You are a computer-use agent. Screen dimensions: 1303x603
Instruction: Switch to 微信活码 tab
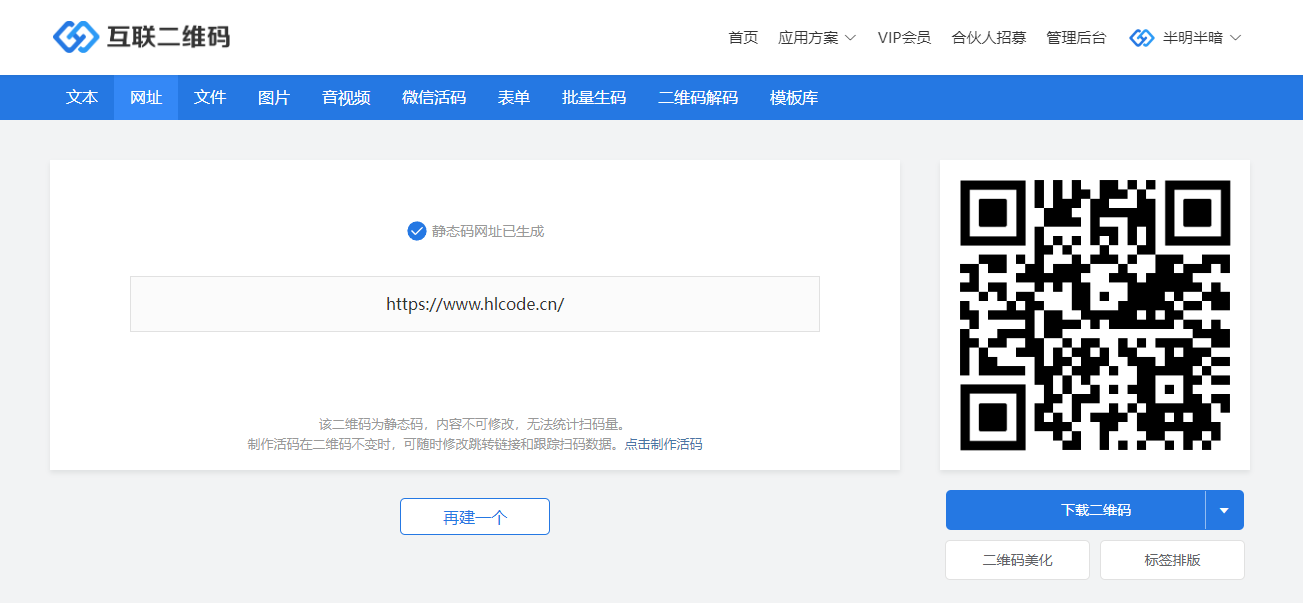(434, 98)
